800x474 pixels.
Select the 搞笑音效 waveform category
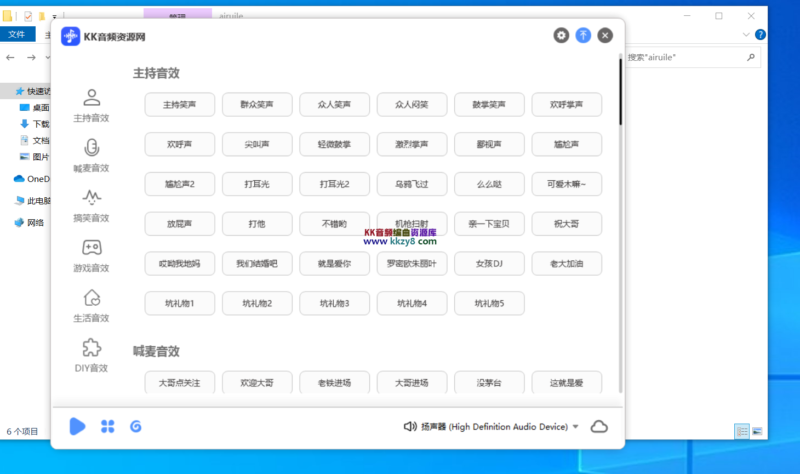(x=91, y=205)
